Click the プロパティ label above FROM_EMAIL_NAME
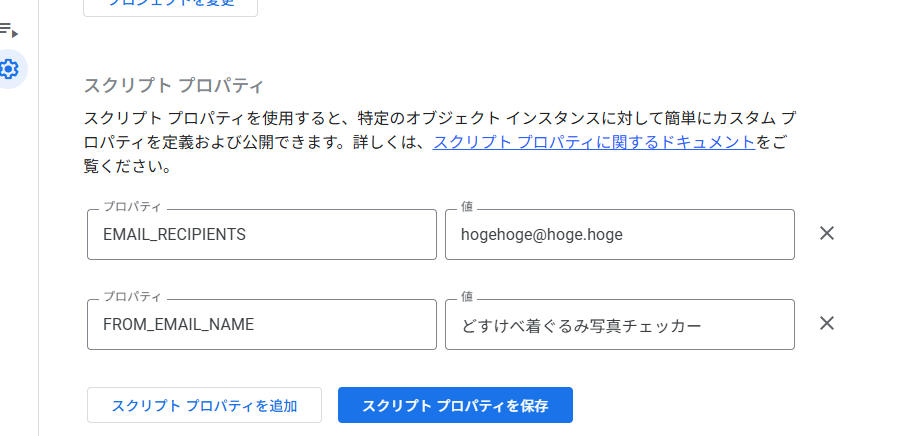The height and width of the screenshot is (436, 921). coord(132,297)
